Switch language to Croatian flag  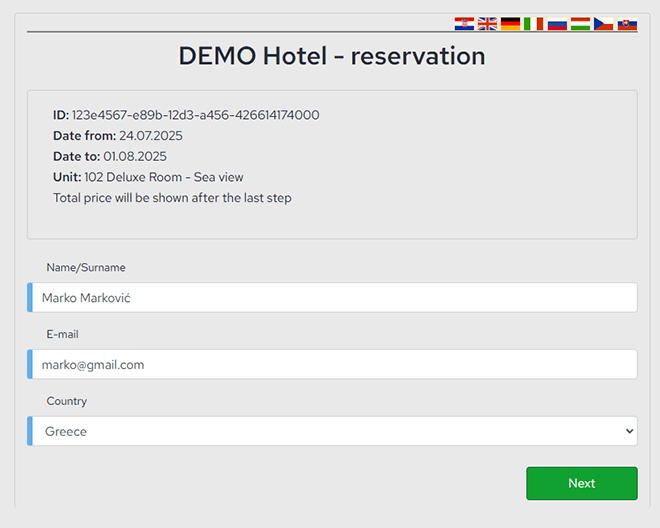tap(464, 23)
